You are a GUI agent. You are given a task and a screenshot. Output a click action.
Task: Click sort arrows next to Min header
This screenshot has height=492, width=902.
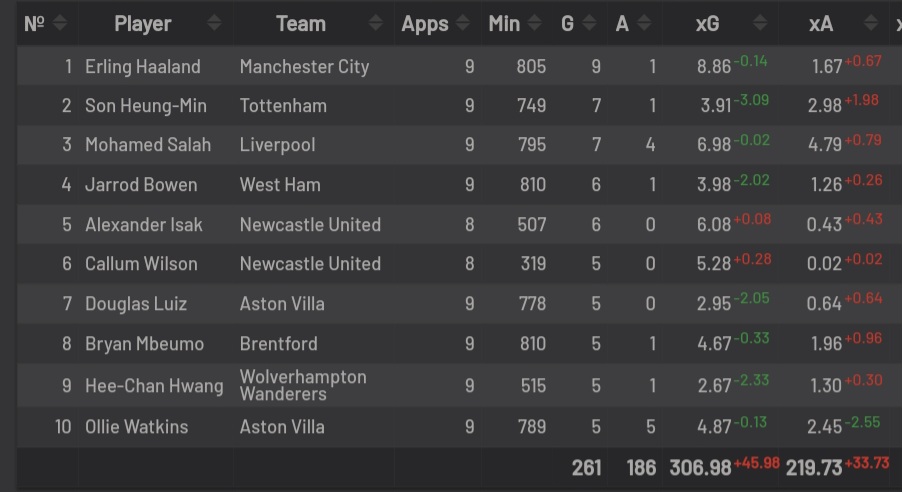[x=534, y=23]
